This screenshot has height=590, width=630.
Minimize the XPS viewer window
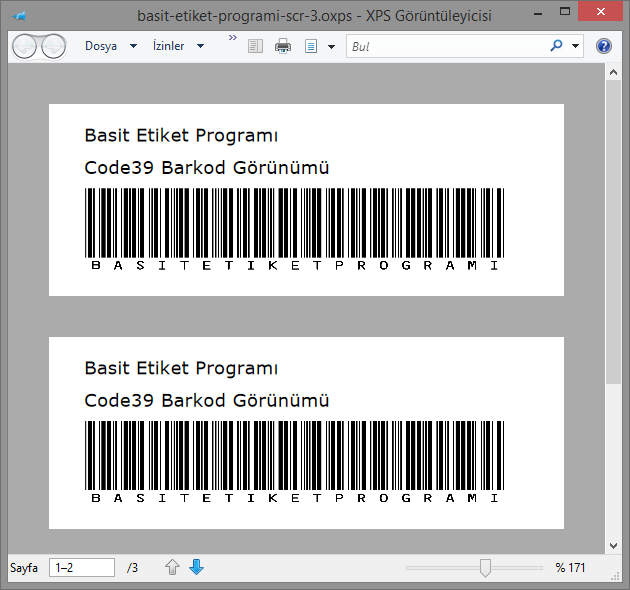(x=538, y=13)
